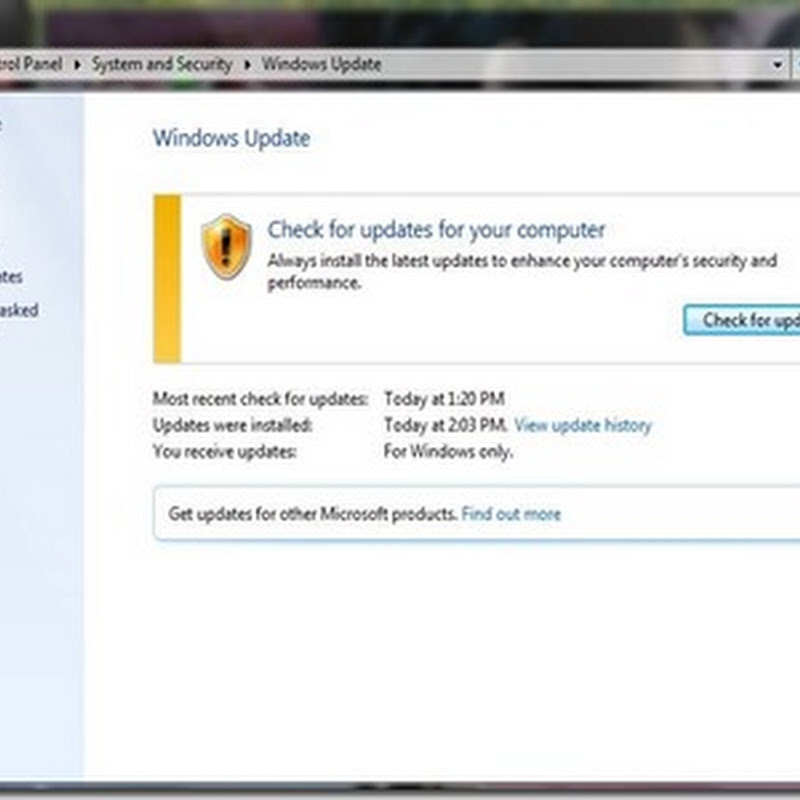Click 'Most recent check for updates:' label
This screenshot has height=800, width=800.
point(260,398)
